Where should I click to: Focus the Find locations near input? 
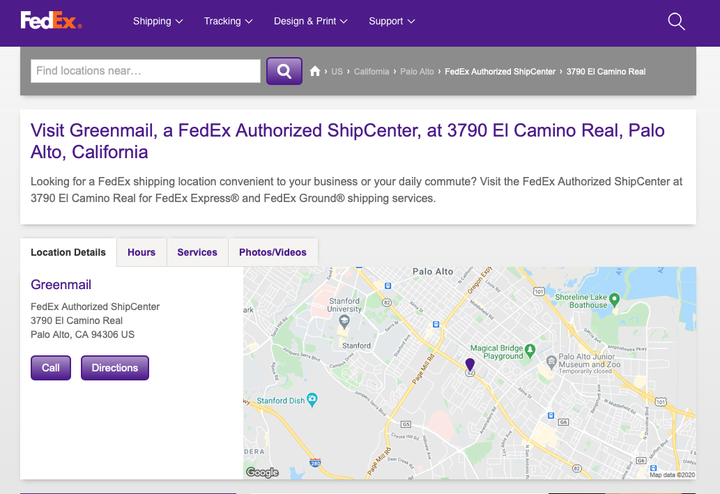point(146,71)
